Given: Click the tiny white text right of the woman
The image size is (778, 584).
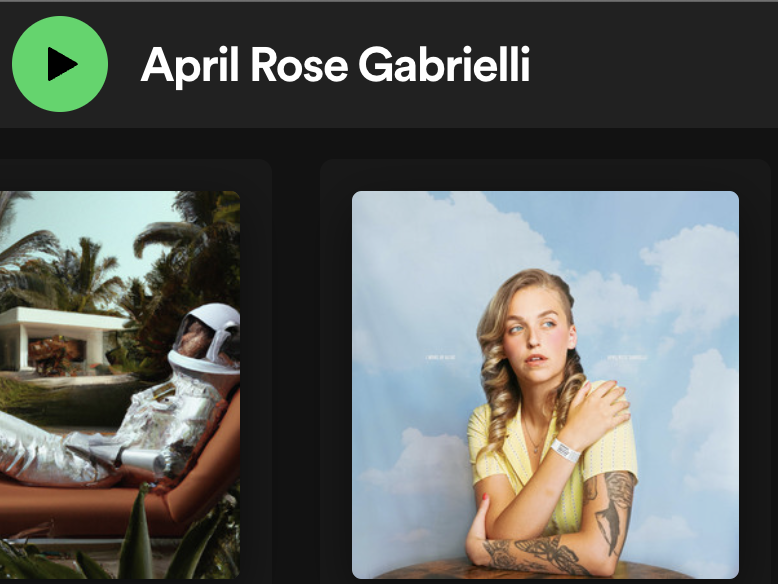Looking at the screenshot, I should 627,357.
